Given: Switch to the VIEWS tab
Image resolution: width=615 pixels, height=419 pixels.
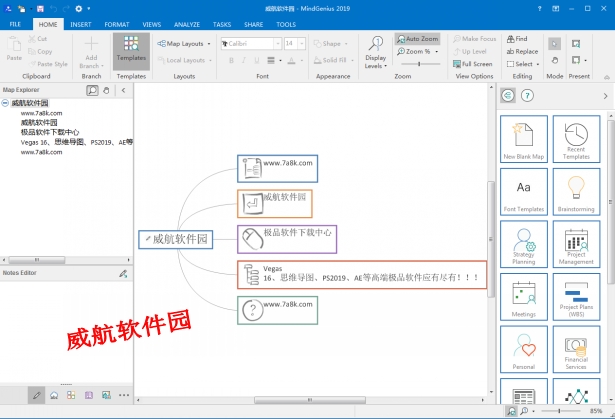Looking at the screenshot, I should pyautogui.click(x=152, y=24).
